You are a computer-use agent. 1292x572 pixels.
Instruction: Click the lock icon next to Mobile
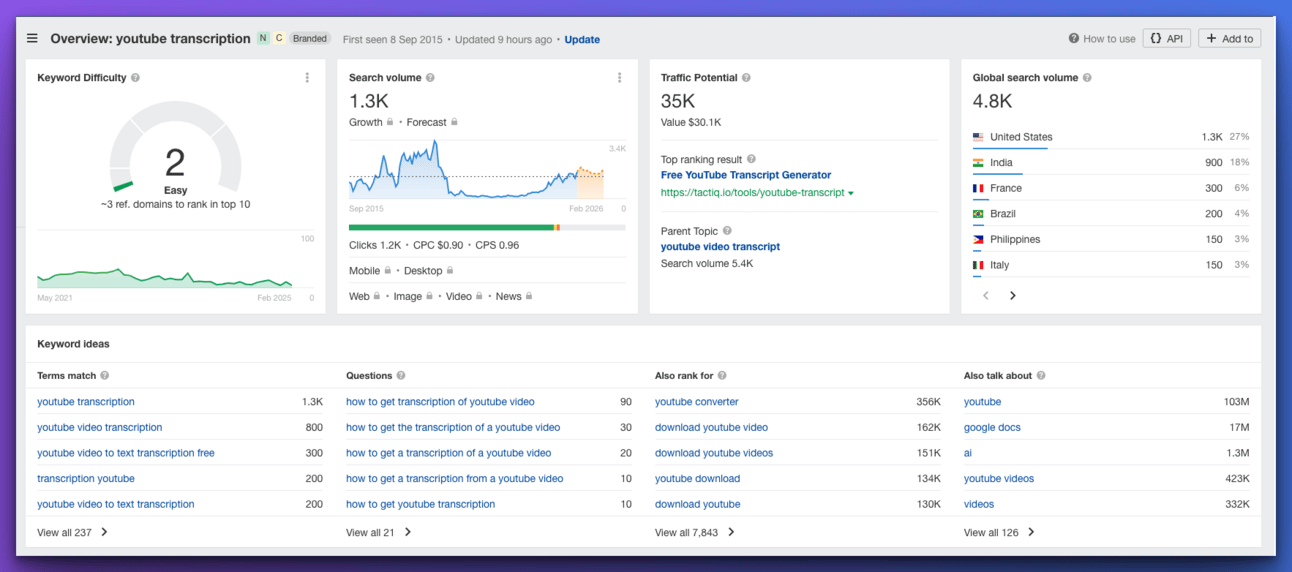pos(388,271)
